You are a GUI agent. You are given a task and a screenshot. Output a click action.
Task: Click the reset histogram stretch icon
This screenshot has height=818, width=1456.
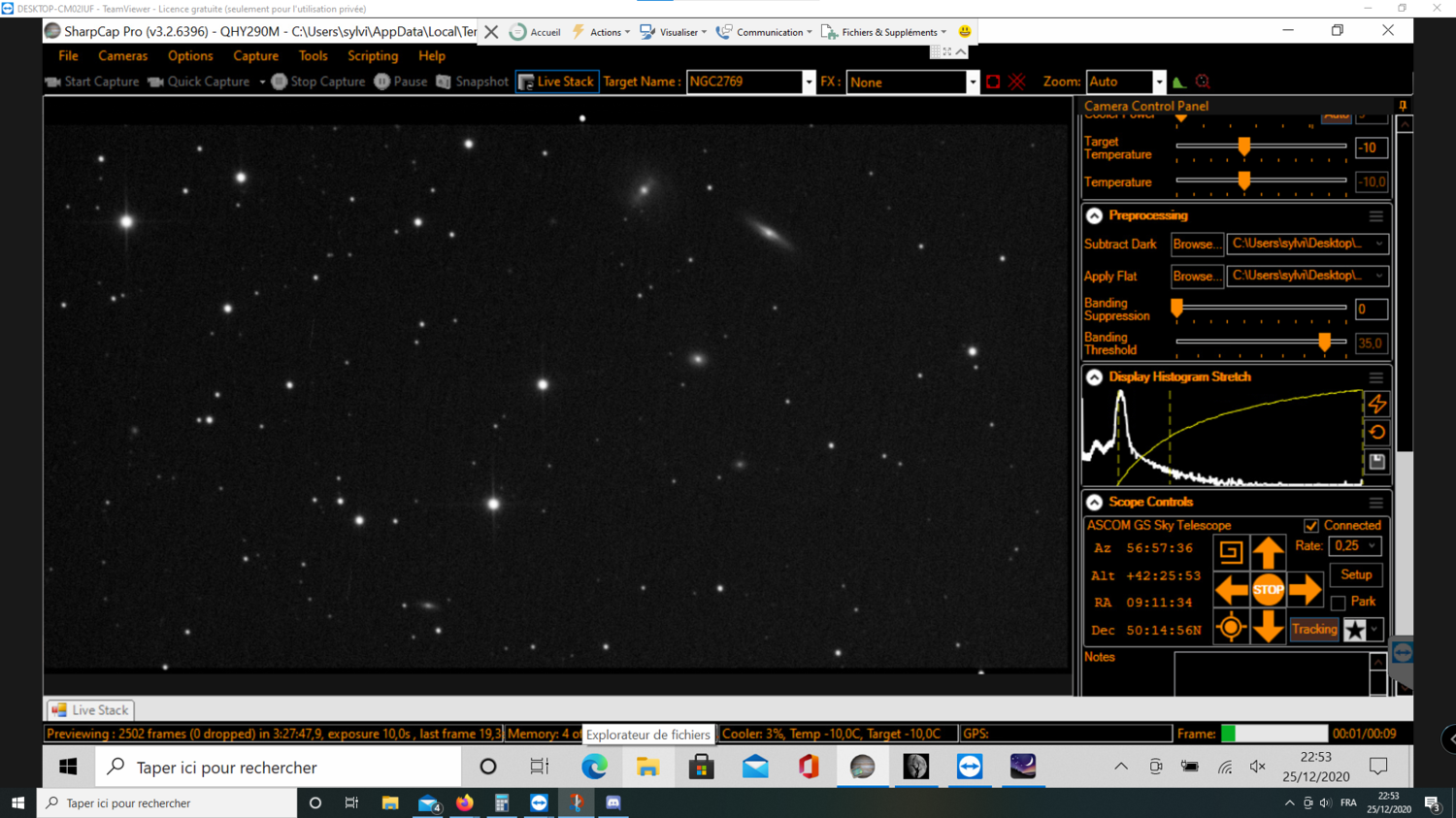pos(1377,433)
